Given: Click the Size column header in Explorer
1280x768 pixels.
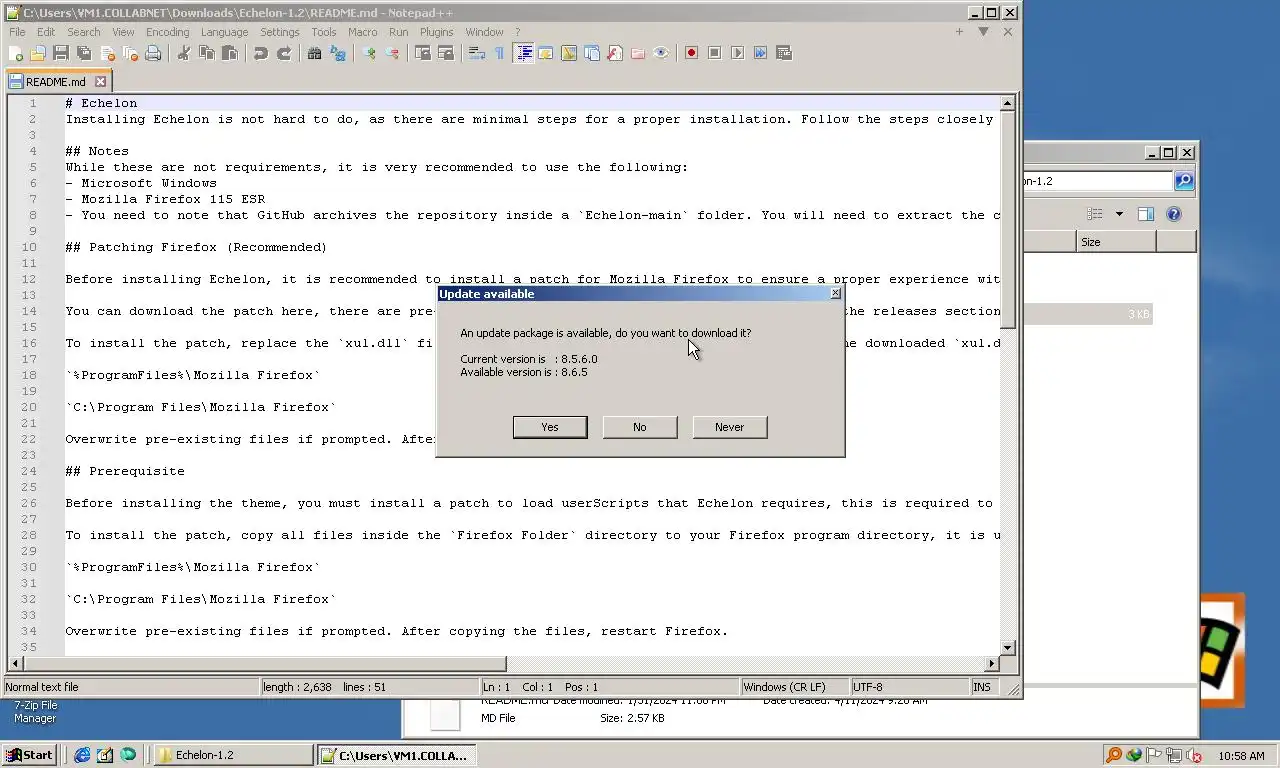Looking at the screenshot, I should 1116,242.
